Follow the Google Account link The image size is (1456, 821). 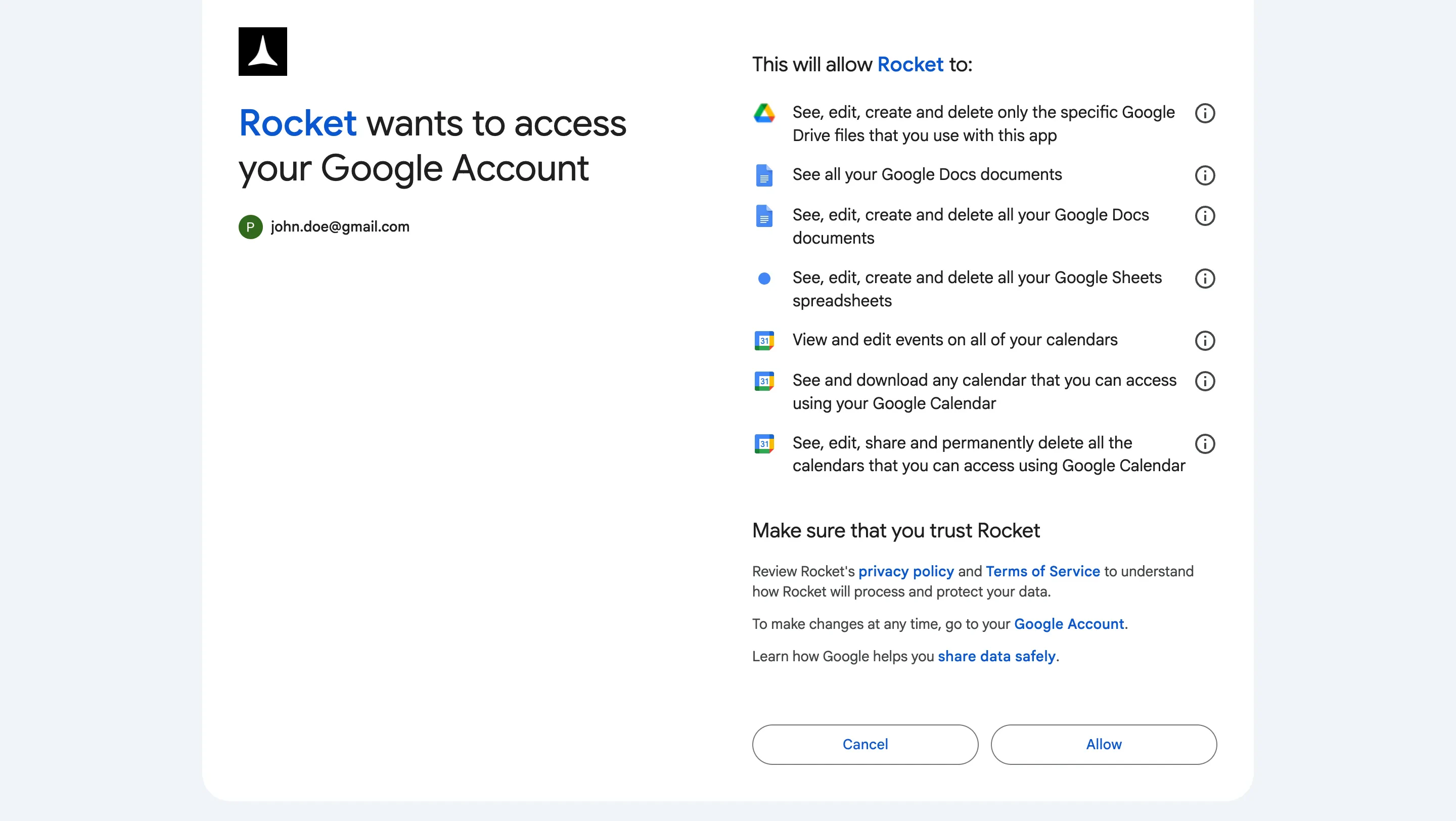[x=1069, y=624]
